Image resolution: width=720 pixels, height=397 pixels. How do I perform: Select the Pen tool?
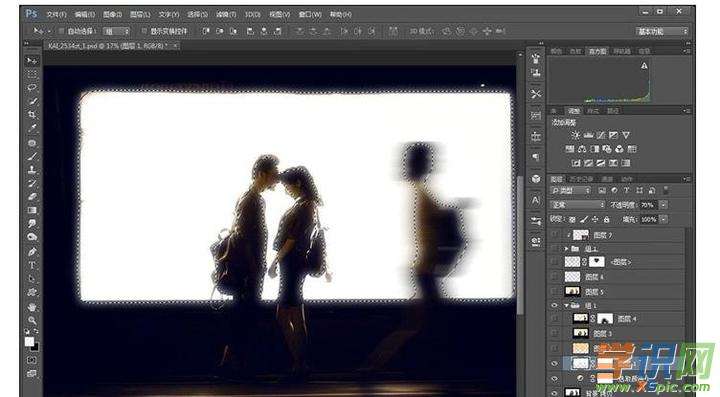(x=32, y=252)
